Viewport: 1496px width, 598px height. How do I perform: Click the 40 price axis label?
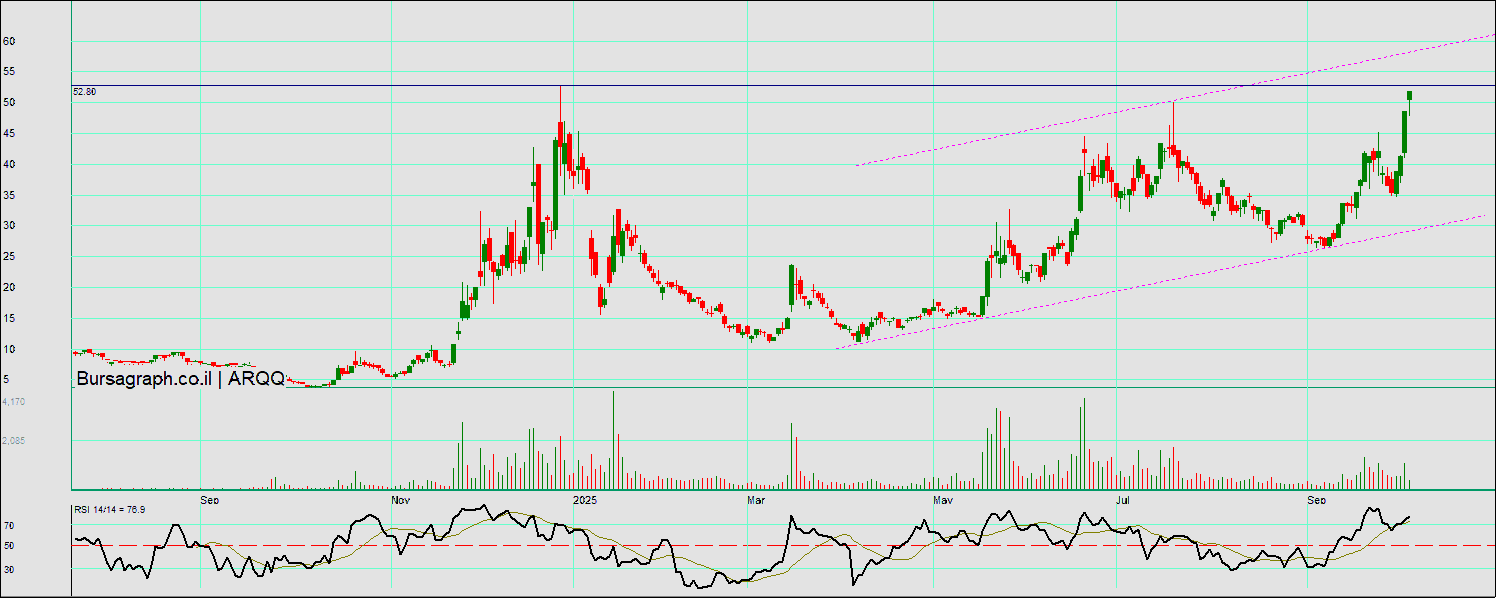[x=8, y=165]
